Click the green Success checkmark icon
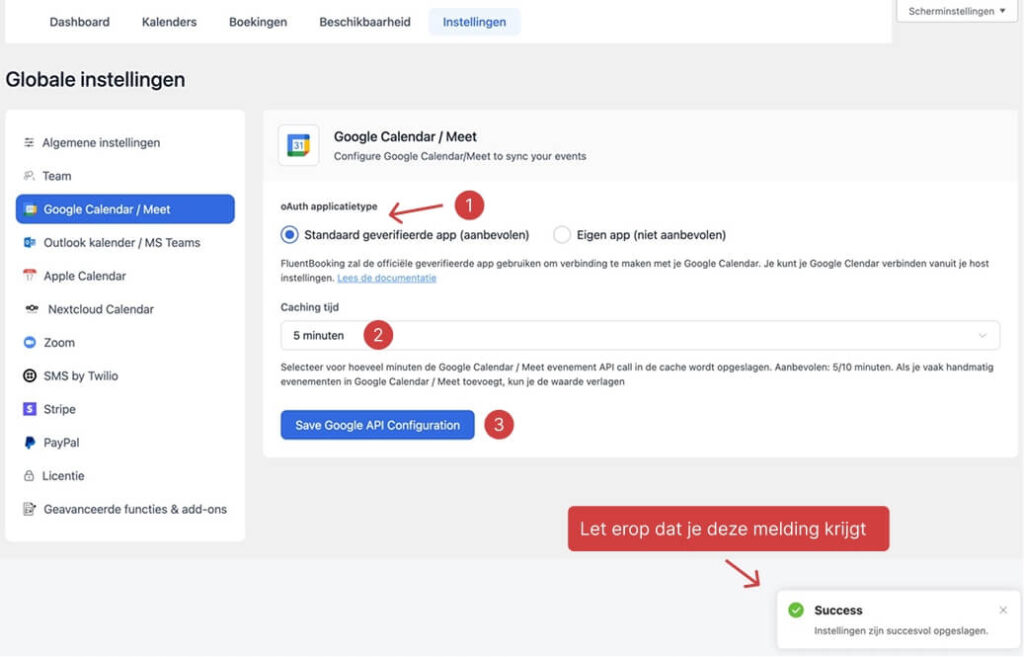 tap(796, 610)
